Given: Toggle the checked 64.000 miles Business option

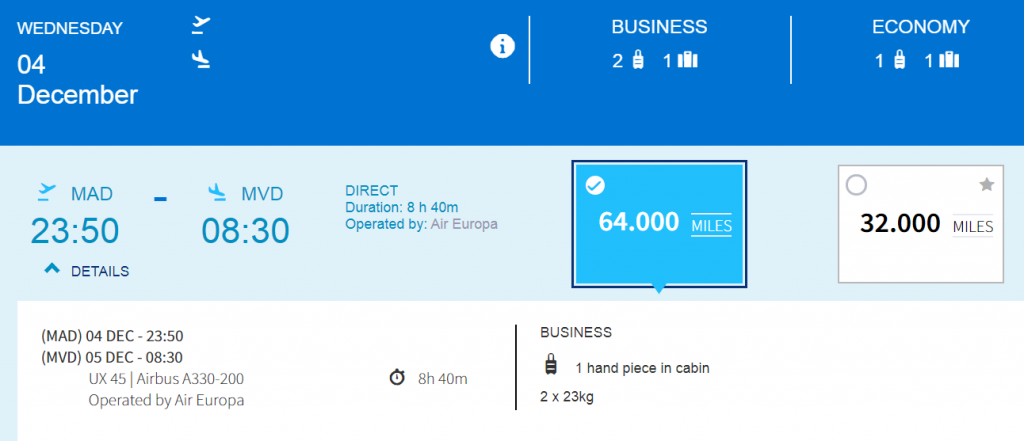Looking at the screenshot, I should click(x=594, y=186).
